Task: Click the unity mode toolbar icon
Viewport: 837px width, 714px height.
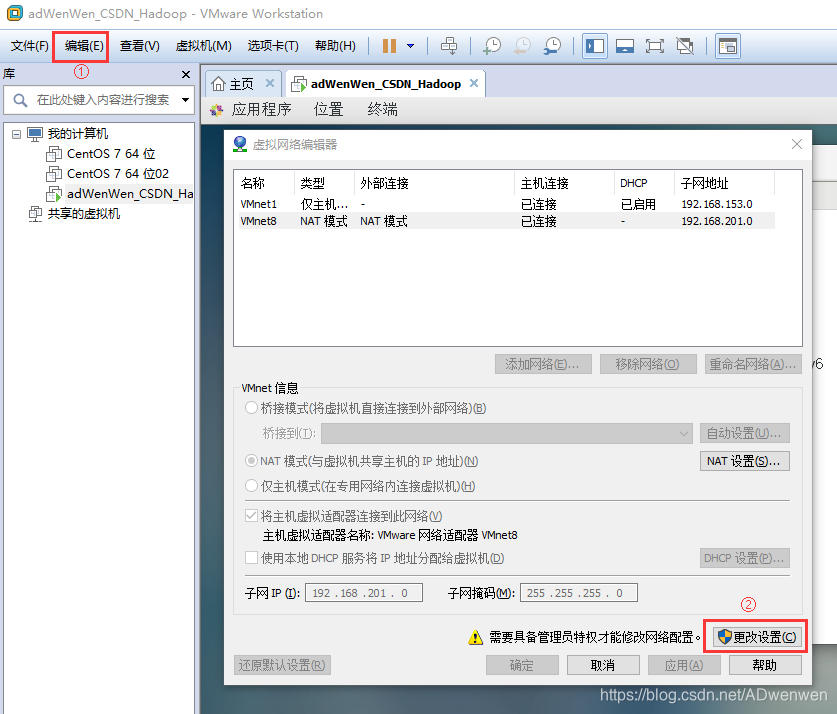Action: (x=685, y=46)
